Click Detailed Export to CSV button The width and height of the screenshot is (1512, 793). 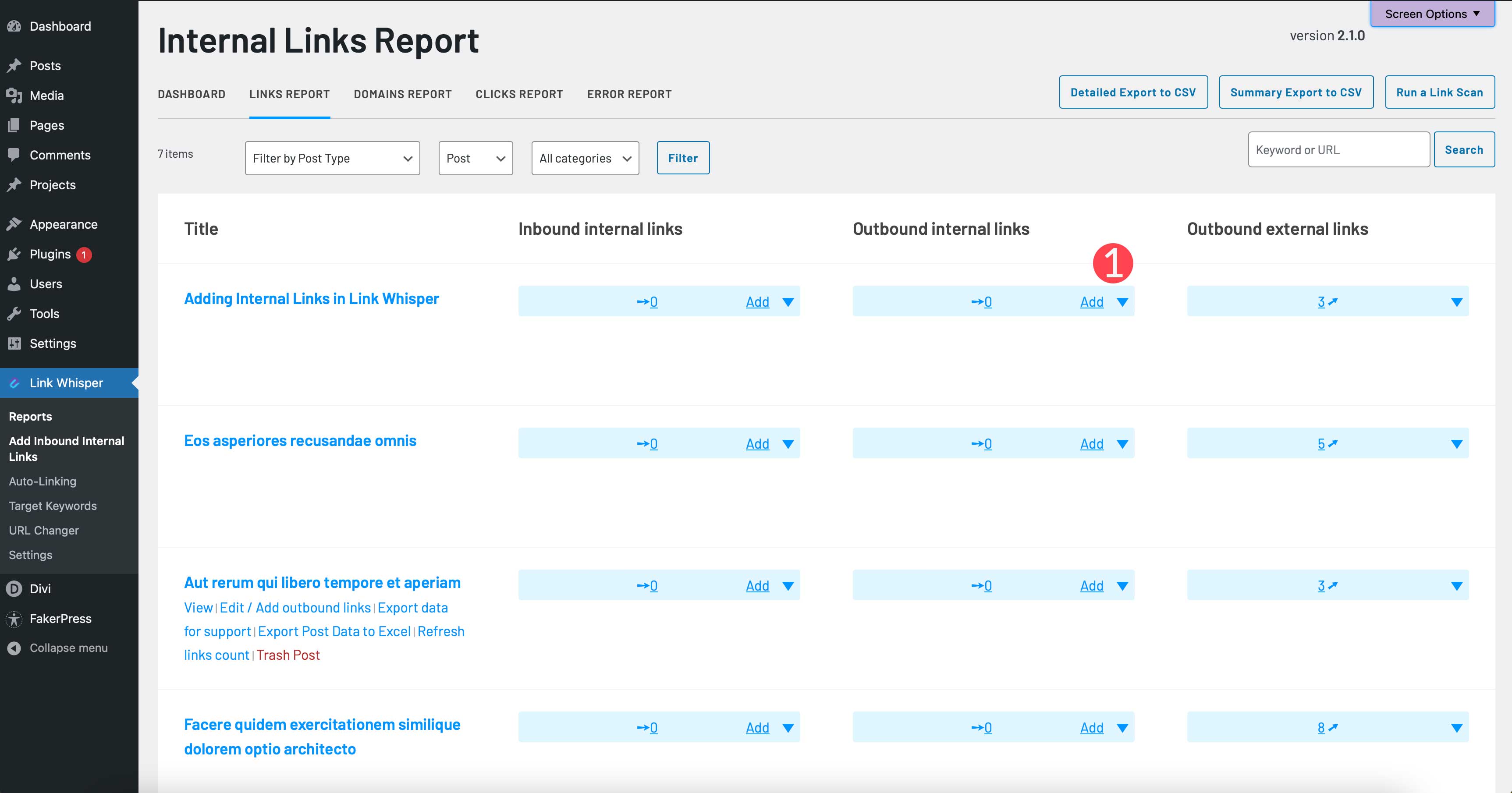(1132, 92)
